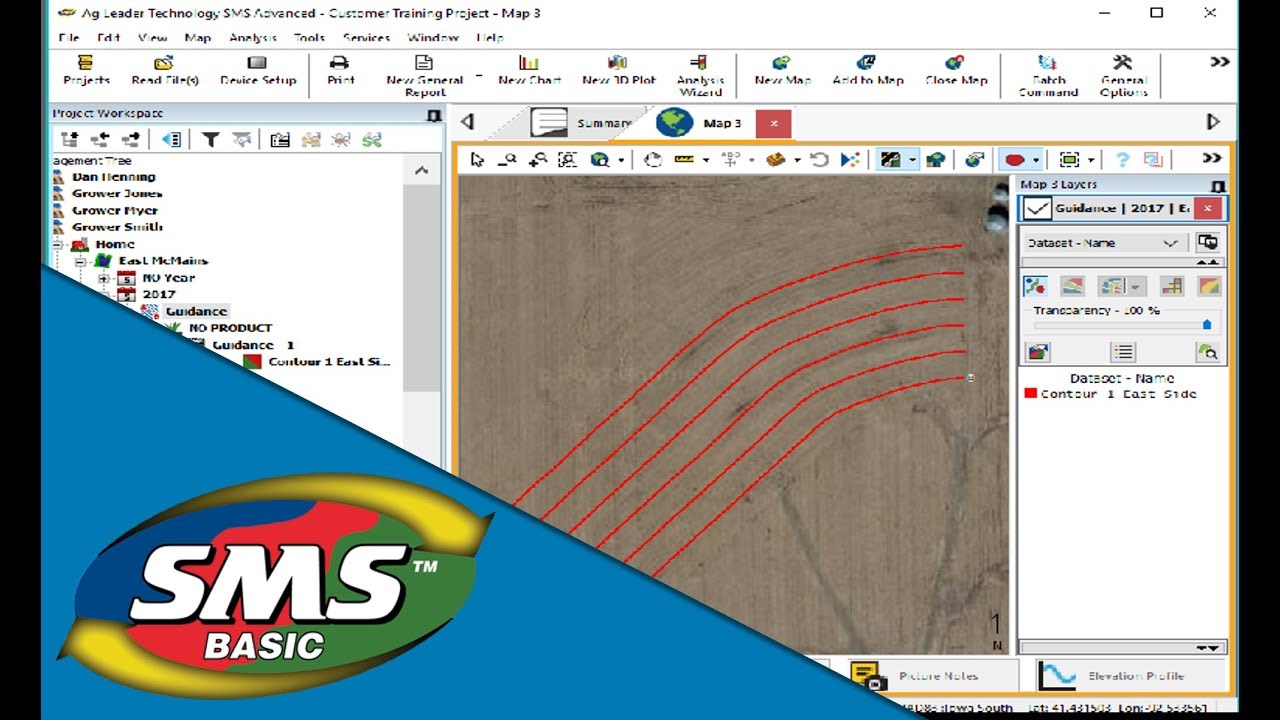Select the pan hand map tool

(653, 160)
